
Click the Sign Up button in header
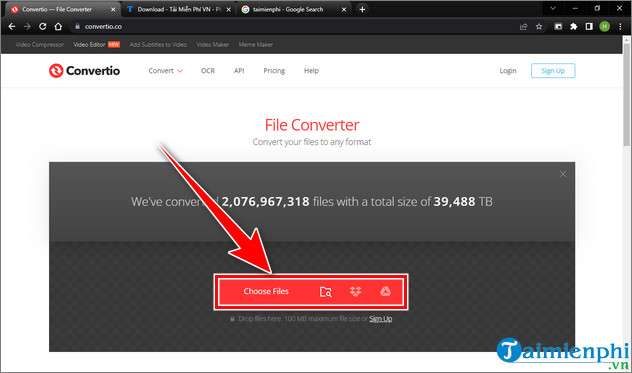pyautogui.click(x=553, y=71)
